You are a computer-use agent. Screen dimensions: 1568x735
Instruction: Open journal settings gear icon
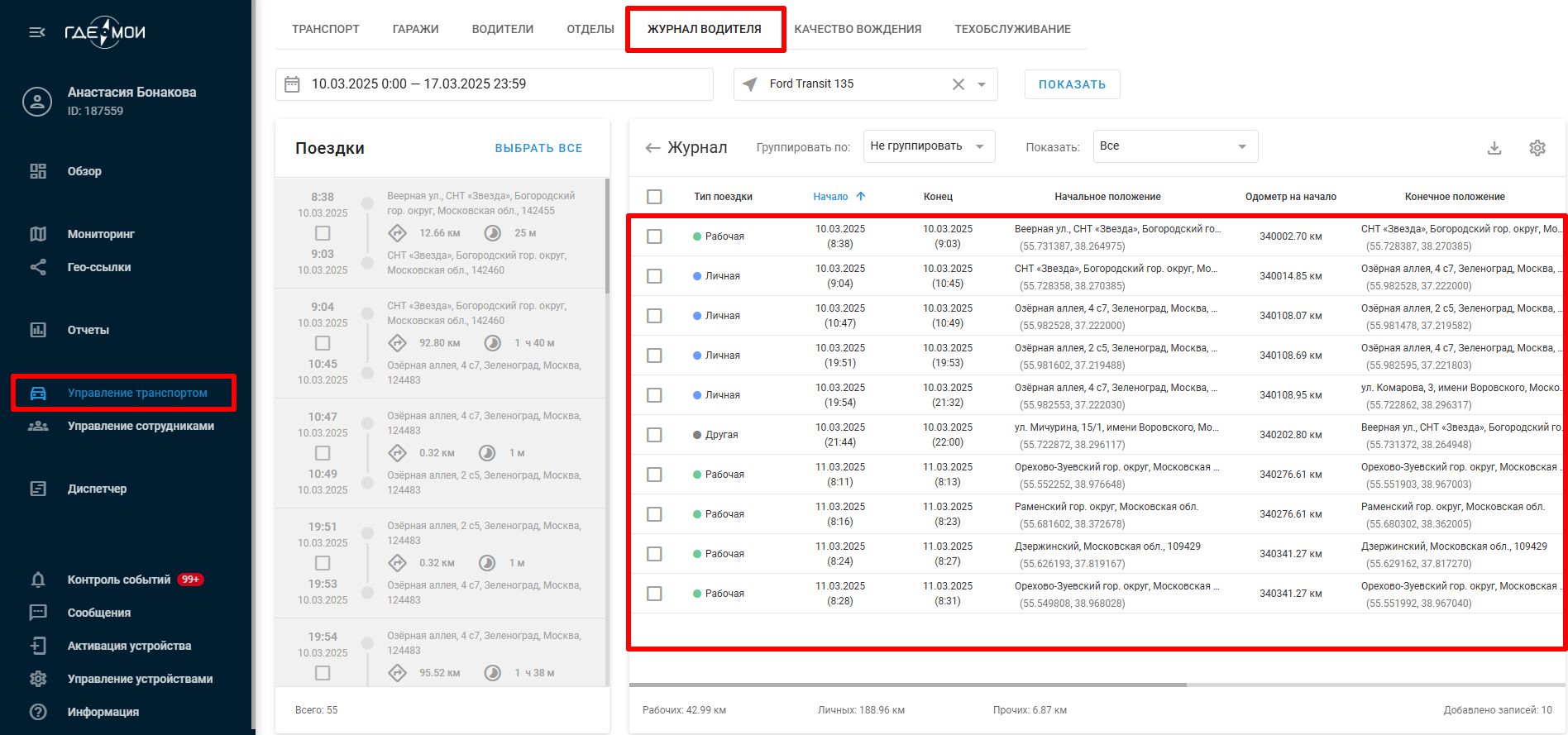[x=1537, y=148]
